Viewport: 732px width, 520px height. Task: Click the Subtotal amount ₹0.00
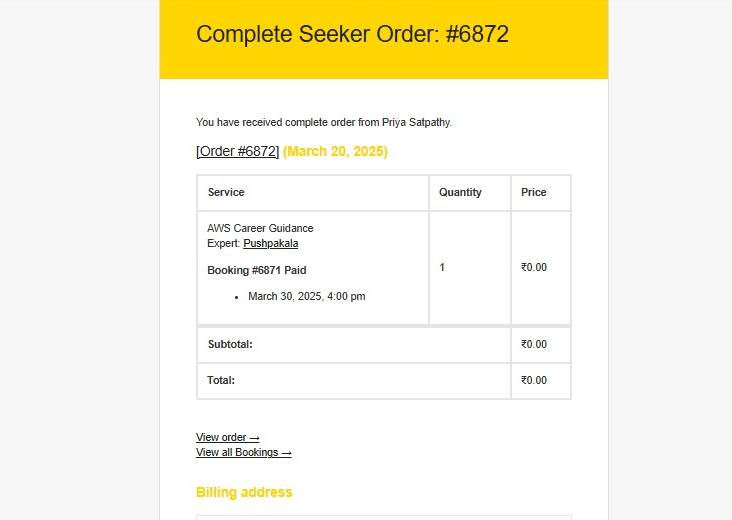point(534,344)
